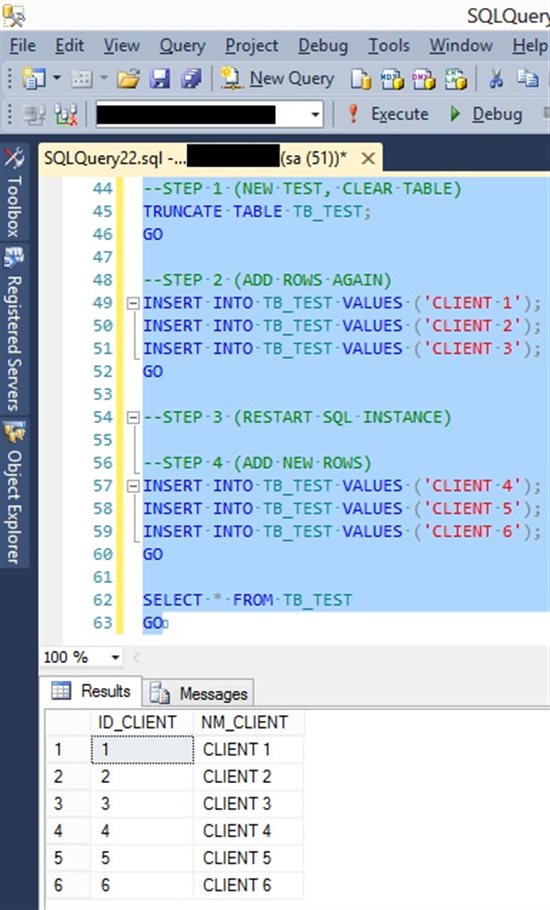
Task: Click the XMLA query icon
Action: (455, 79)
